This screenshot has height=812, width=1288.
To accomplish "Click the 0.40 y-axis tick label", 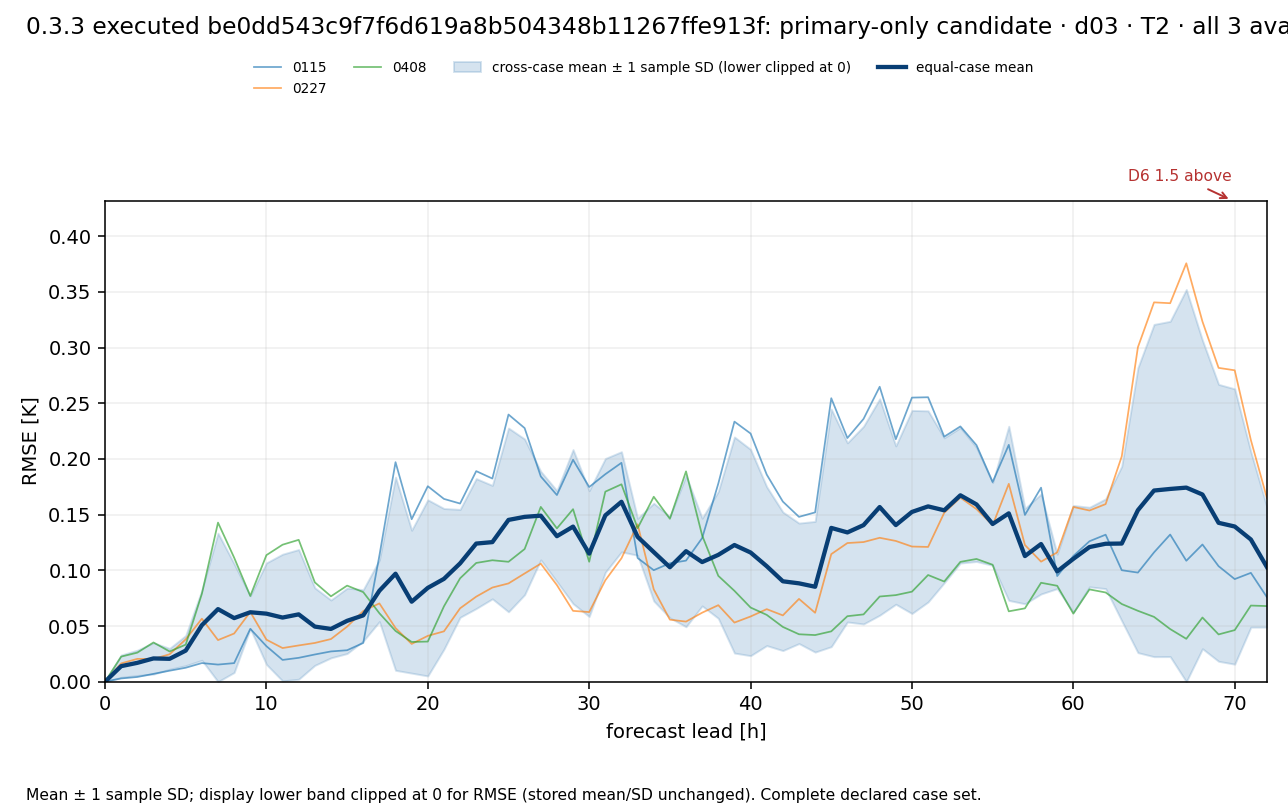I will pos(70,237).
